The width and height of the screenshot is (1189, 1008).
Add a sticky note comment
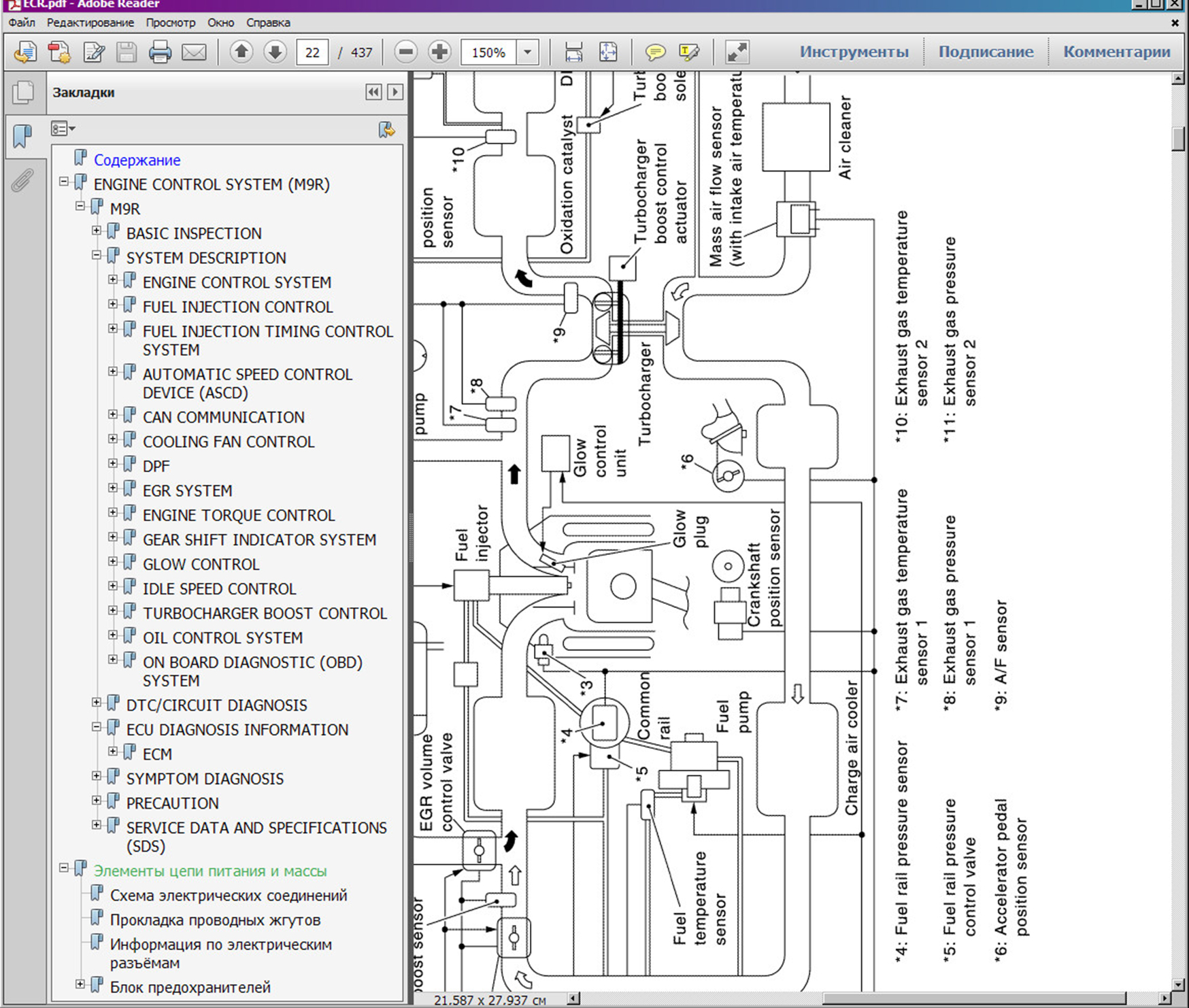coord(655,52)
